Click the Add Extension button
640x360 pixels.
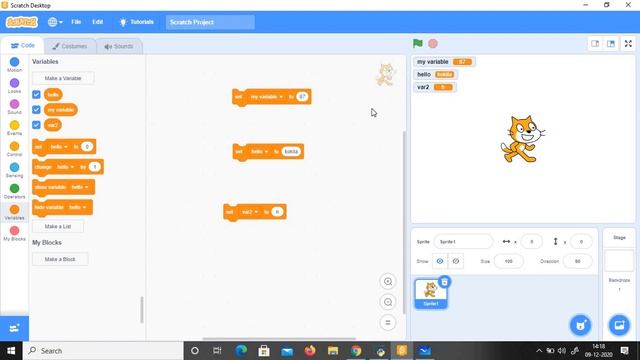(x=14, y=328)
